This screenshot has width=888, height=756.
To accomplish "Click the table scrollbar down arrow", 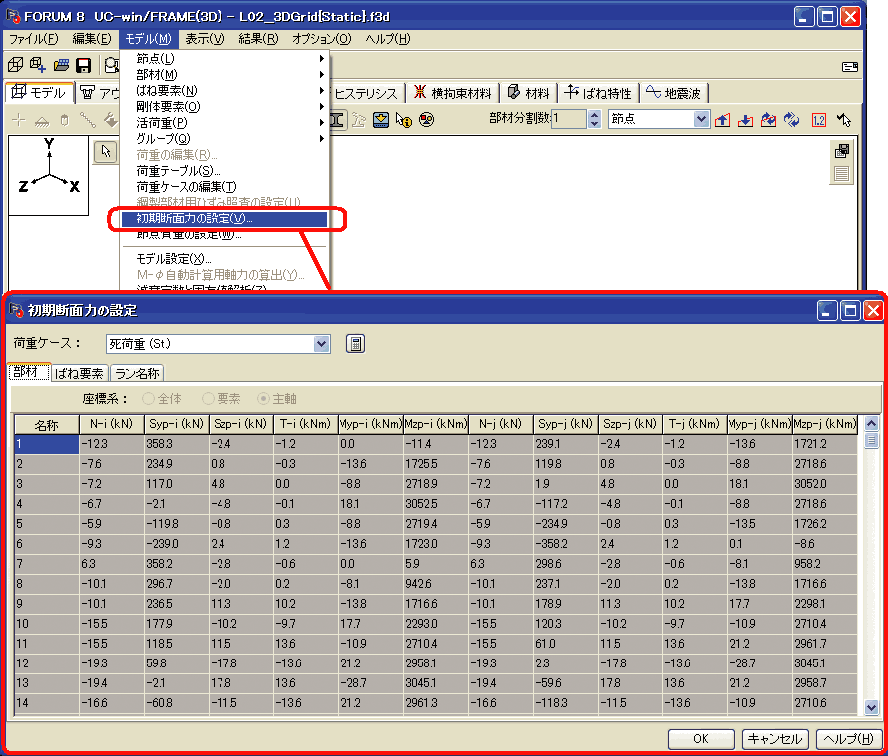I will tap(871, 707).
